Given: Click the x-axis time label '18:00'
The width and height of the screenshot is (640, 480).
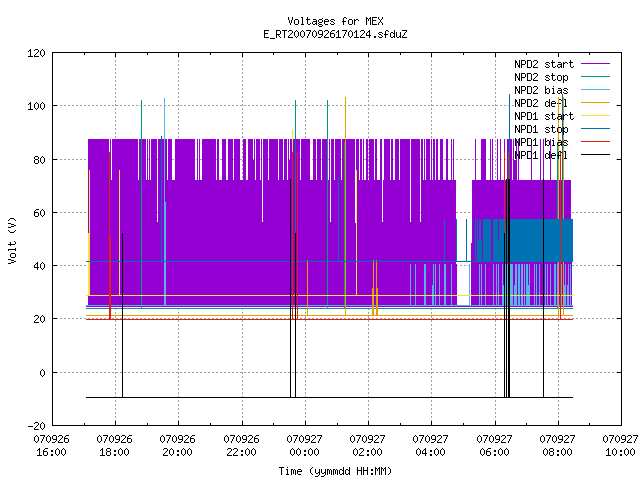Looking at the screenshot, I should click(115, 452).
